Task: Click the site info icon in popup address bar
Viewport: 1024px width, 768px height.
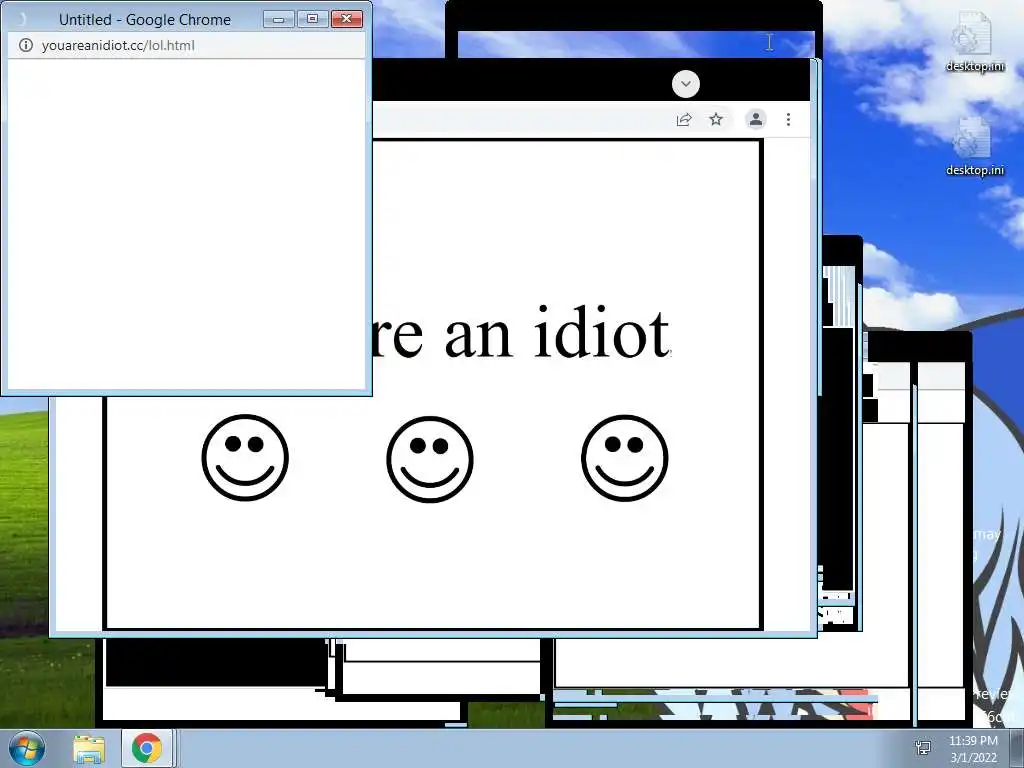Action: pyautogui.click(x=25, y=45)
